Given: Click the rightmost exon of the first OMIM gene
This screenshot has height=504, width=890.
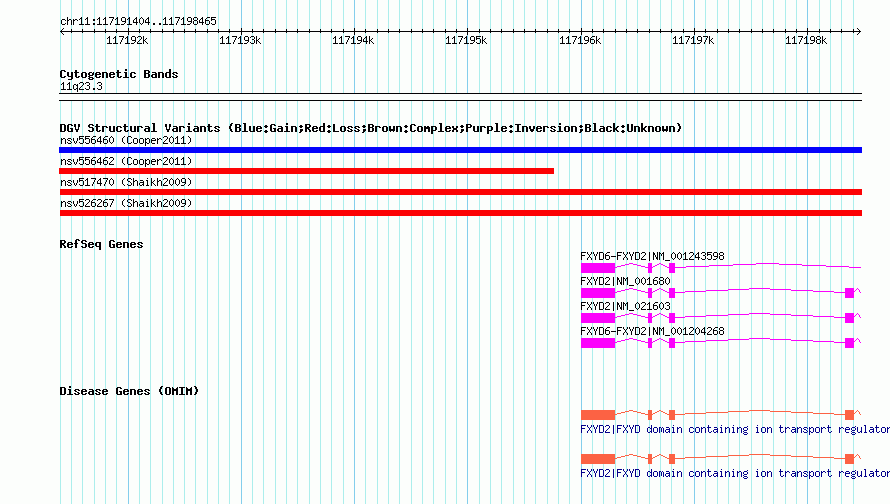Looking at the screenshot, I should click(849, 415).
